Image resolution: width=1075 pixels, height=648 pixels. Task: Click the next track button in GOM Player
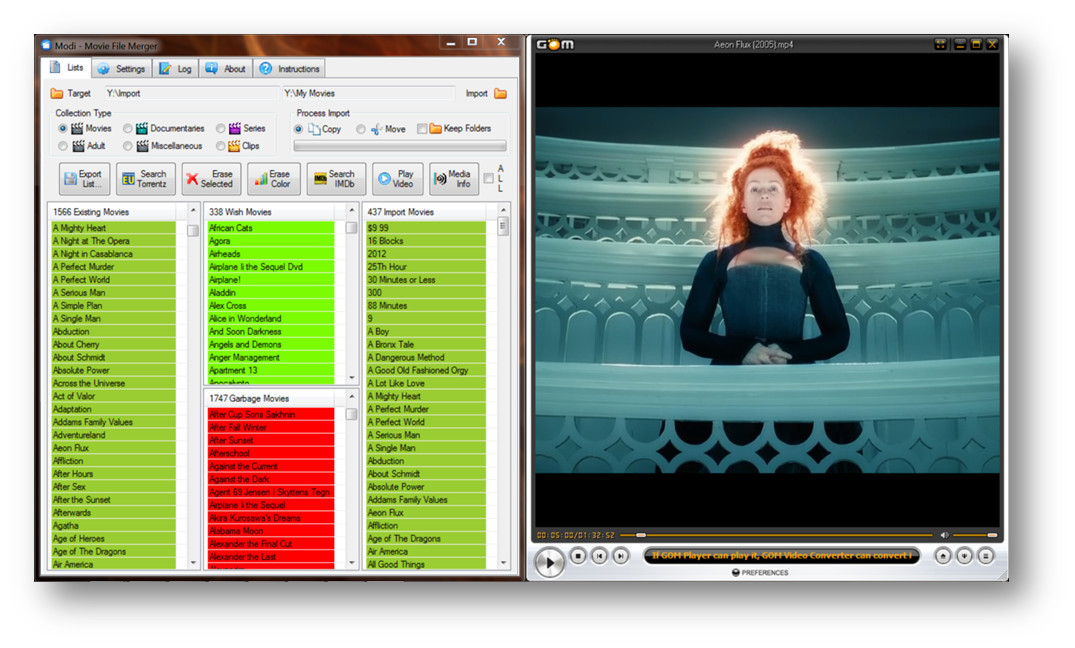point(620,556)
